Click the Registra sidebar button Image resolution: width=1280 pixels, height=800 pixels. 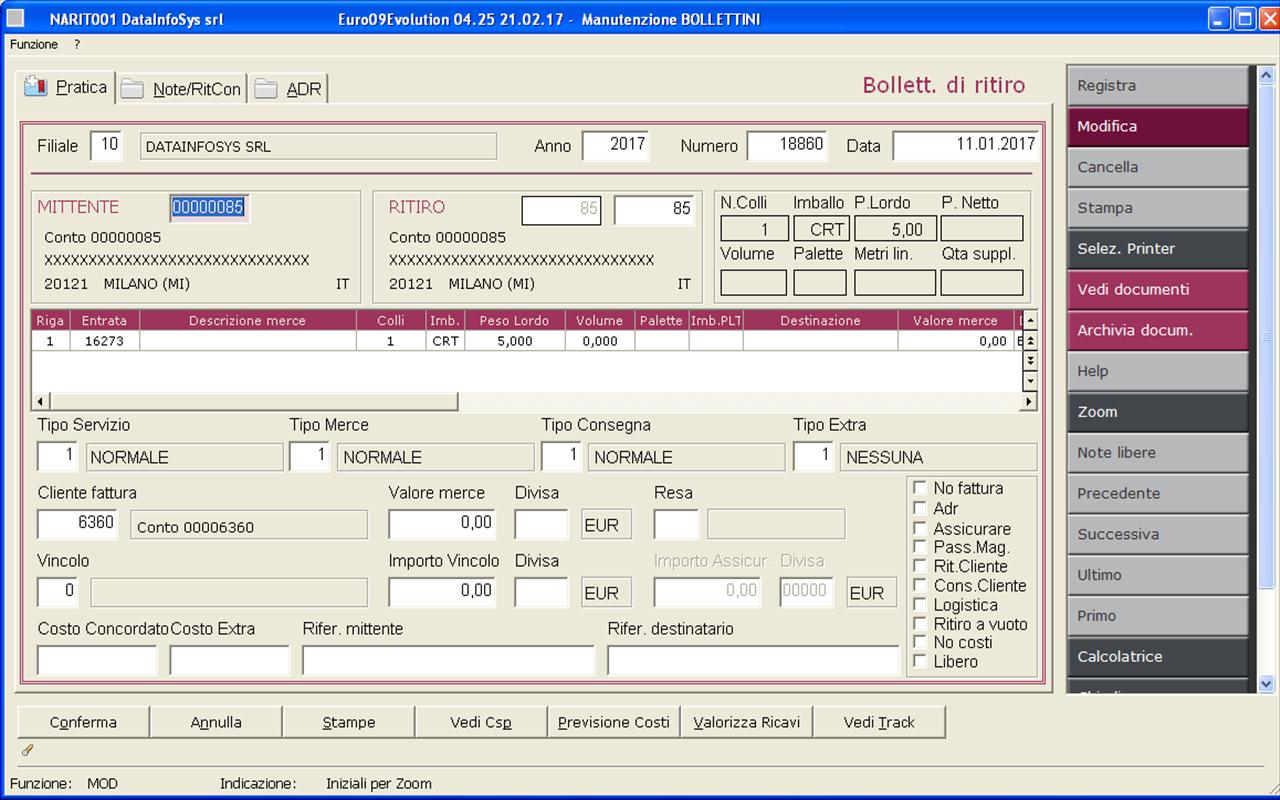[1158, 86]
